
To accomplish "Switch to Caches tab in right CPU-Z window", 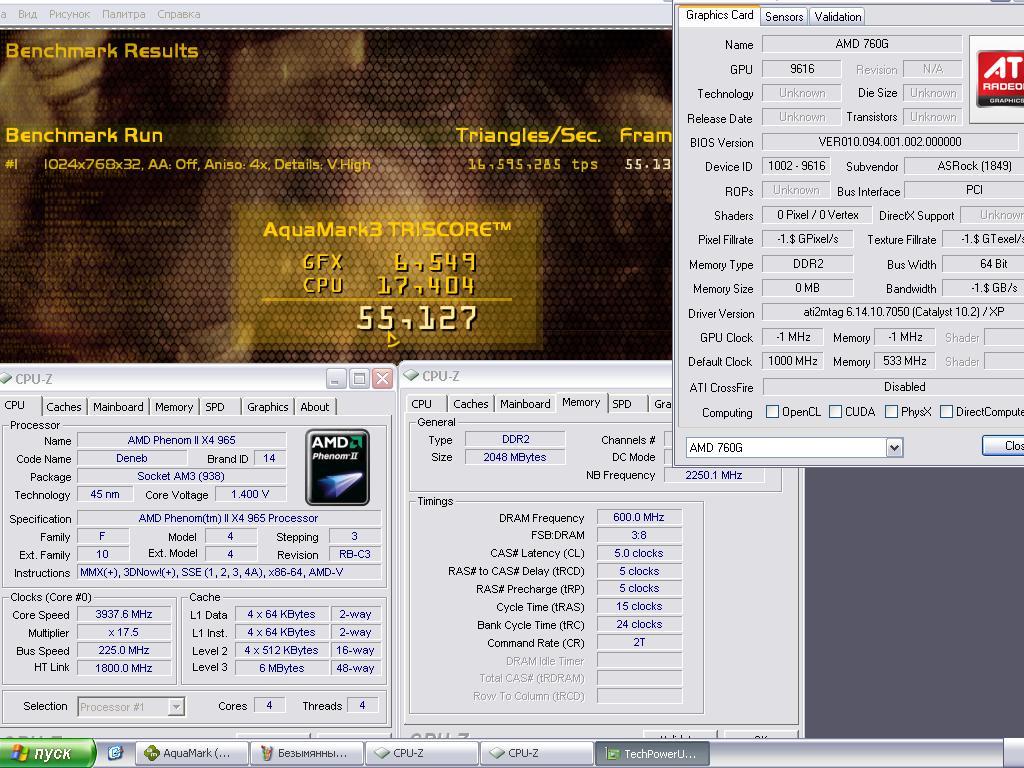I will tap(471, 404).
